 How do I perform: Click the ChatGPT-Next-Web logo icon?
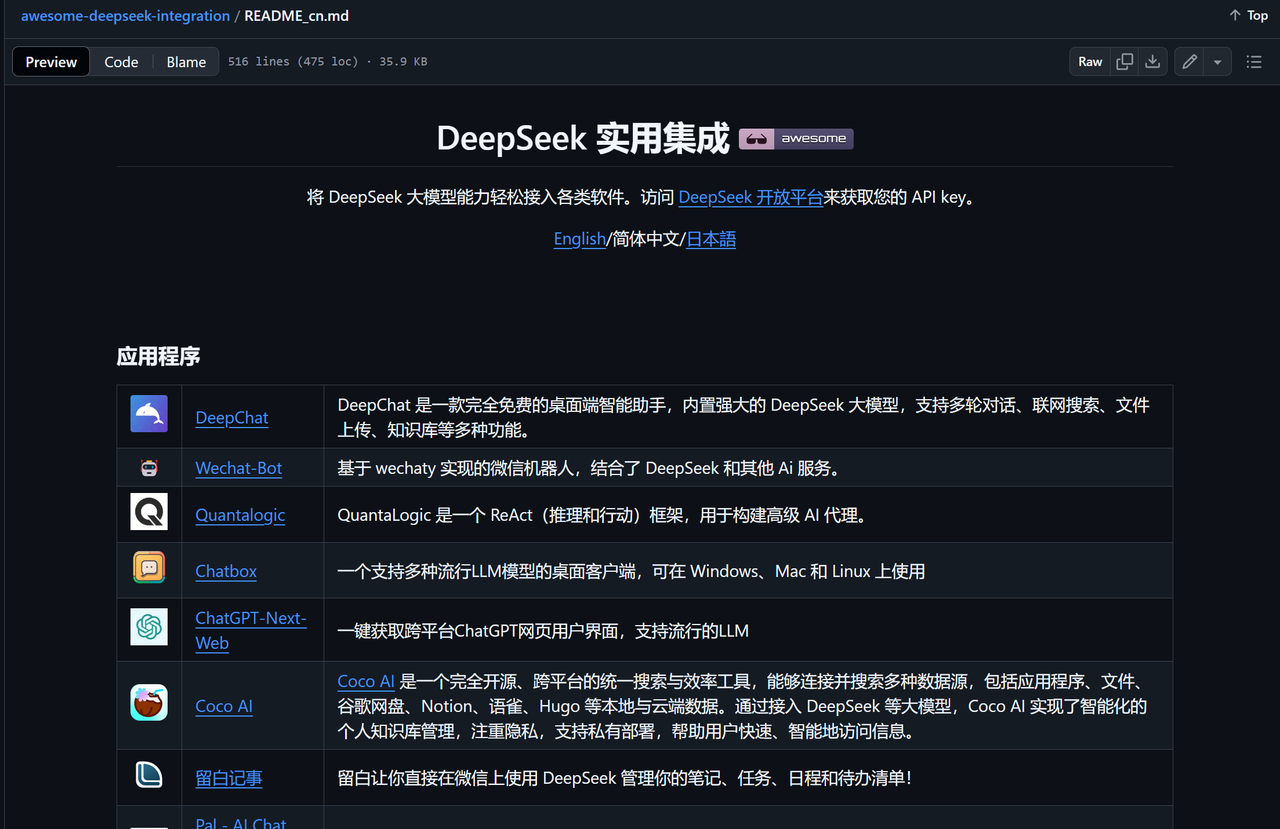pyautogui.click(x=149, y=627)
